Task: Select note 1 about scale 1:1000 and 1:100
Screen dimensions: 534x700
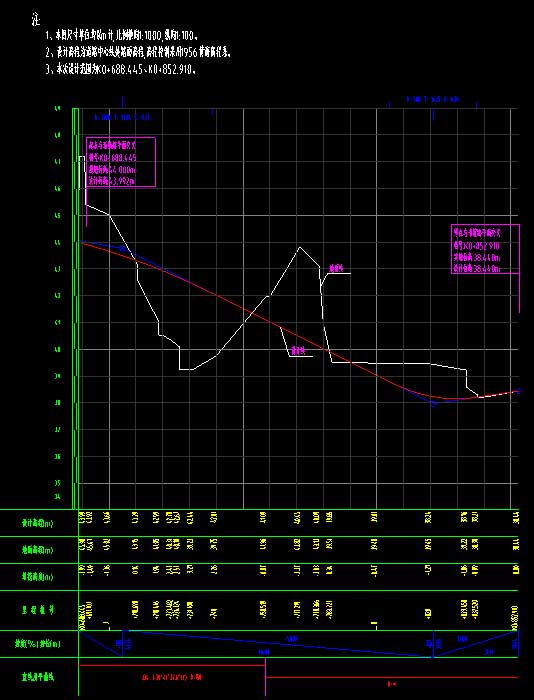Action: click(x=122, y=35)
